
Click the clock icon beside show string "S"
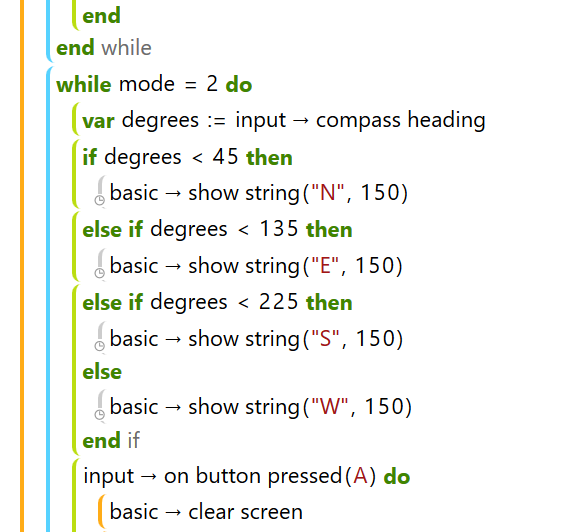point(100,346)
